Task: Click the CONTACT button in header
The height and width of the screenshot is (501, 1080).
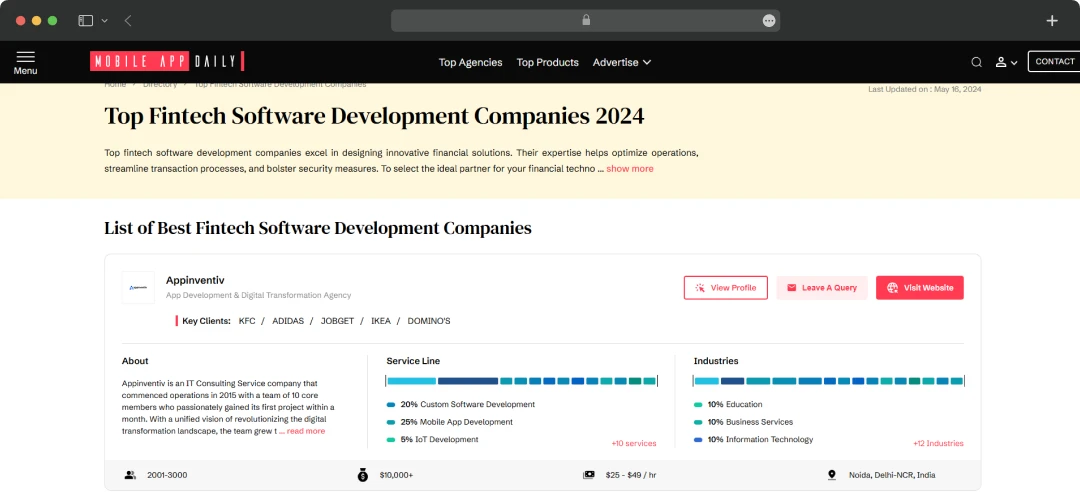Action: [1055, 61]
